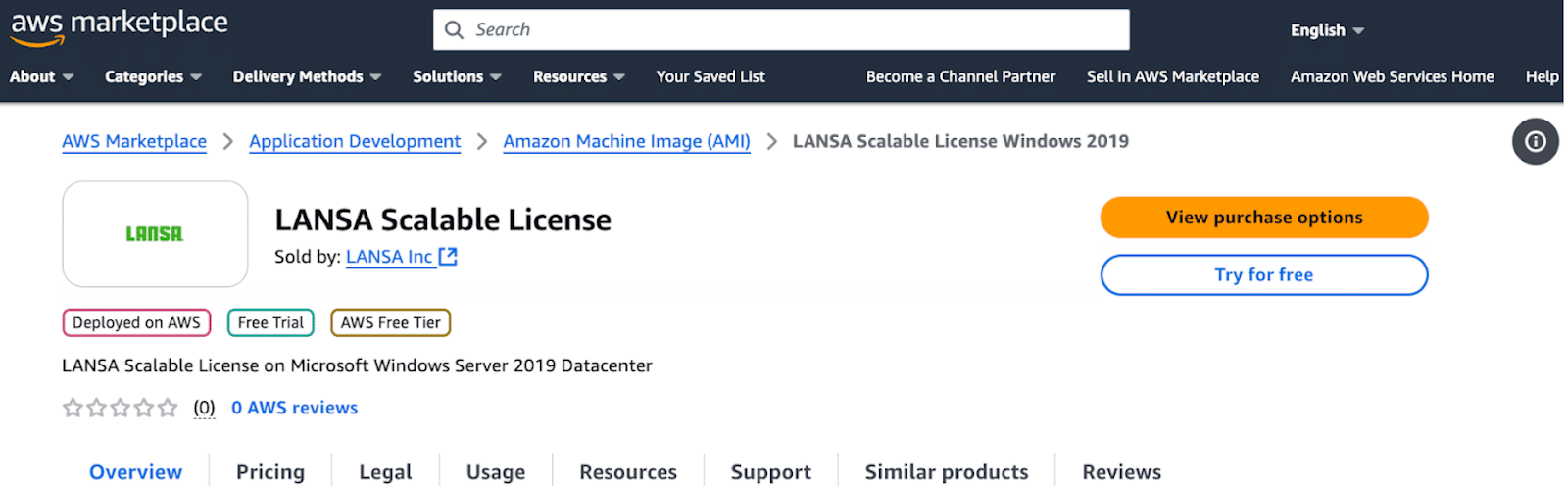
Task: Click the Deployed on AWS badge
Action: pyautogui.click(x=136, y=322)
